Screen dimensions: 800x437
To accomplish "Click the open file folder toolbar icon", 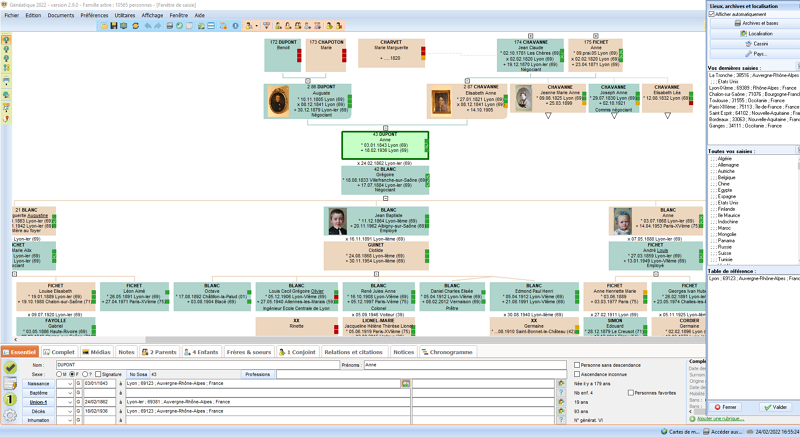I will point(104,25).
